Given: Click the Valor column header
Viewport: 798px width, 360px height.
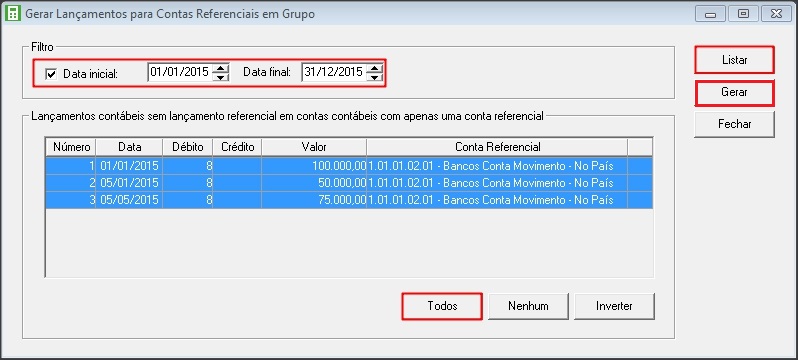Looking at the screenshot, I should coord(314,147).
